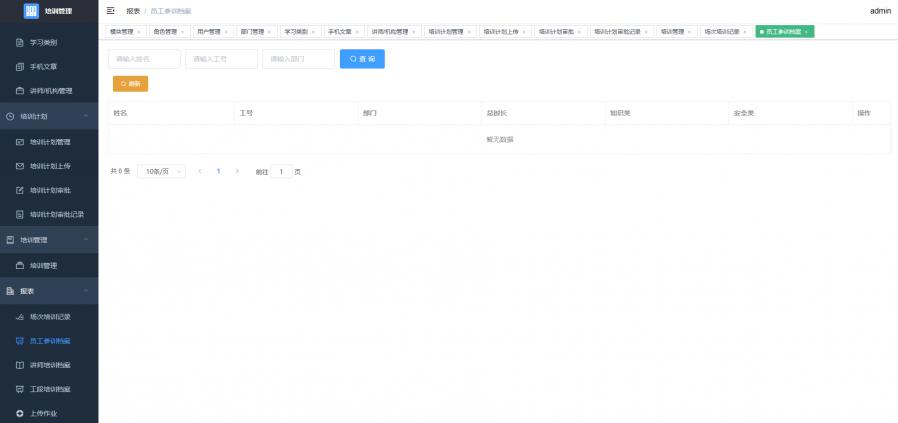Close the 讲师/机构管理 tab with its x icon
This screenshot has width=898, height=423.
(x=414, y=32)
